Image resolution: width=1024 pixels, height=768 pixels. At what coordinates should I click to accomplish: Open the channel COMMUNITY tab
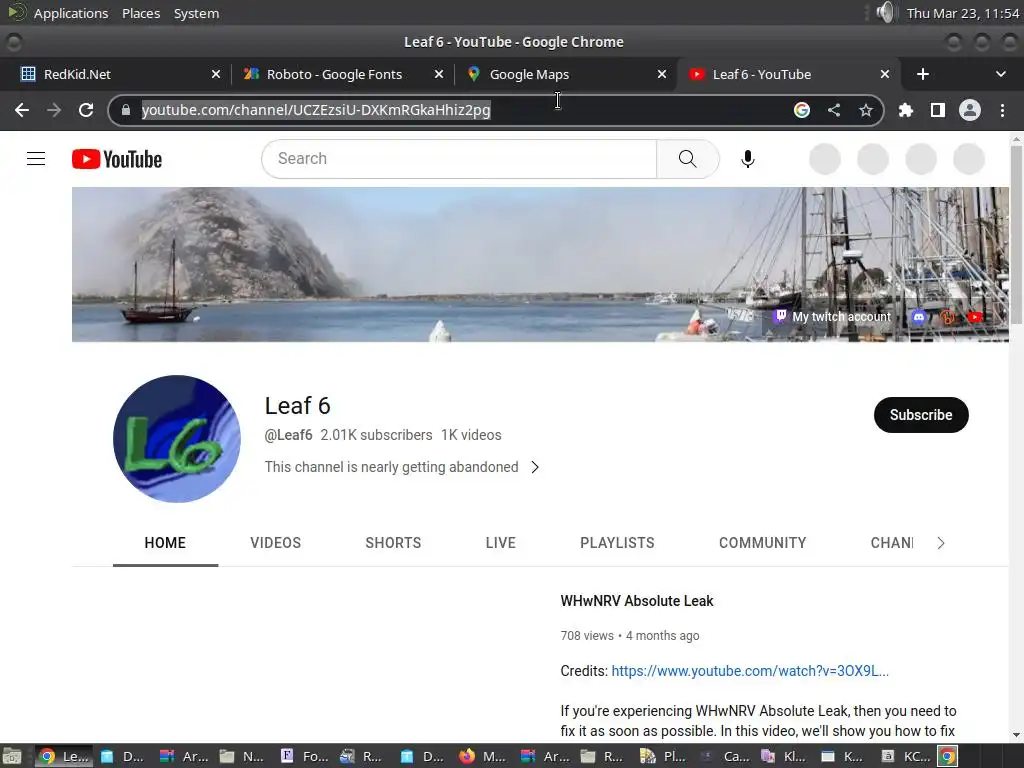click(x=763, y=543)
